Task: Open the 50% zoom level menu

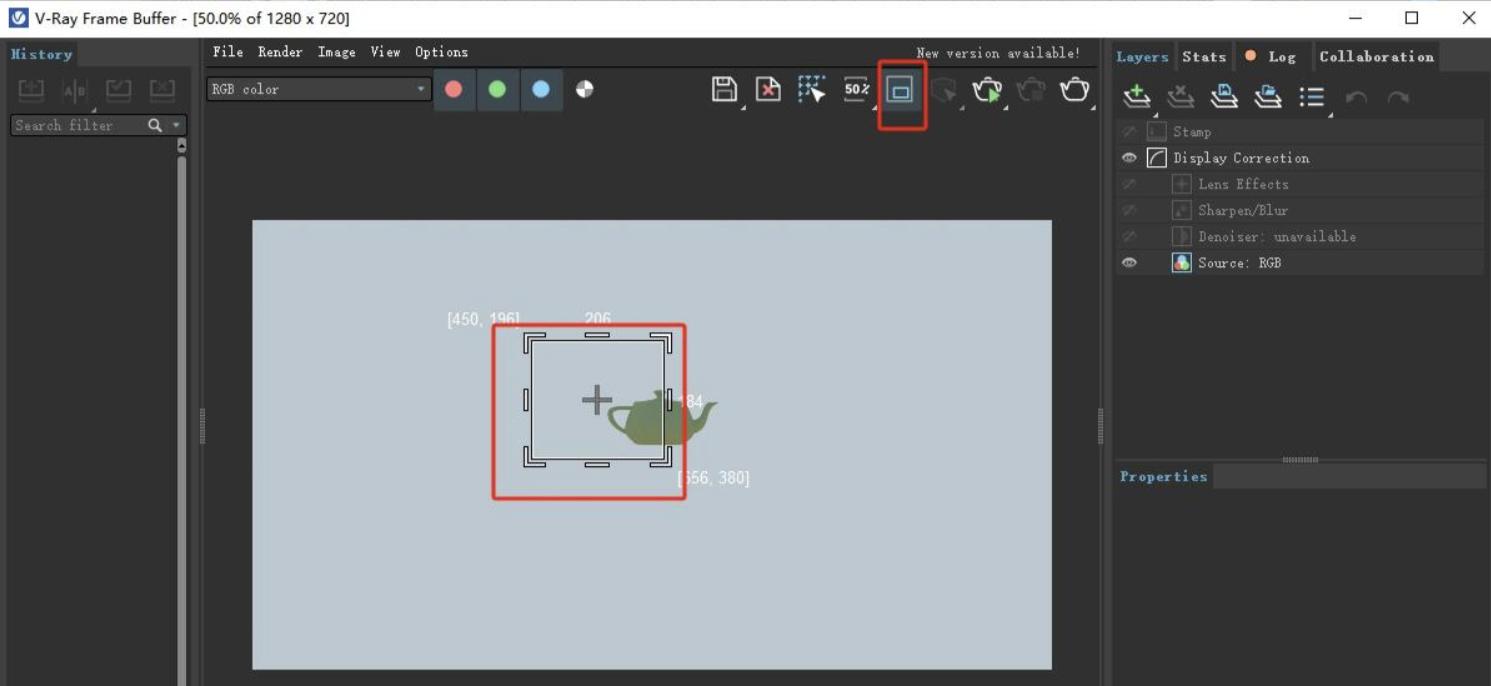Action: (x=856, y=89)
